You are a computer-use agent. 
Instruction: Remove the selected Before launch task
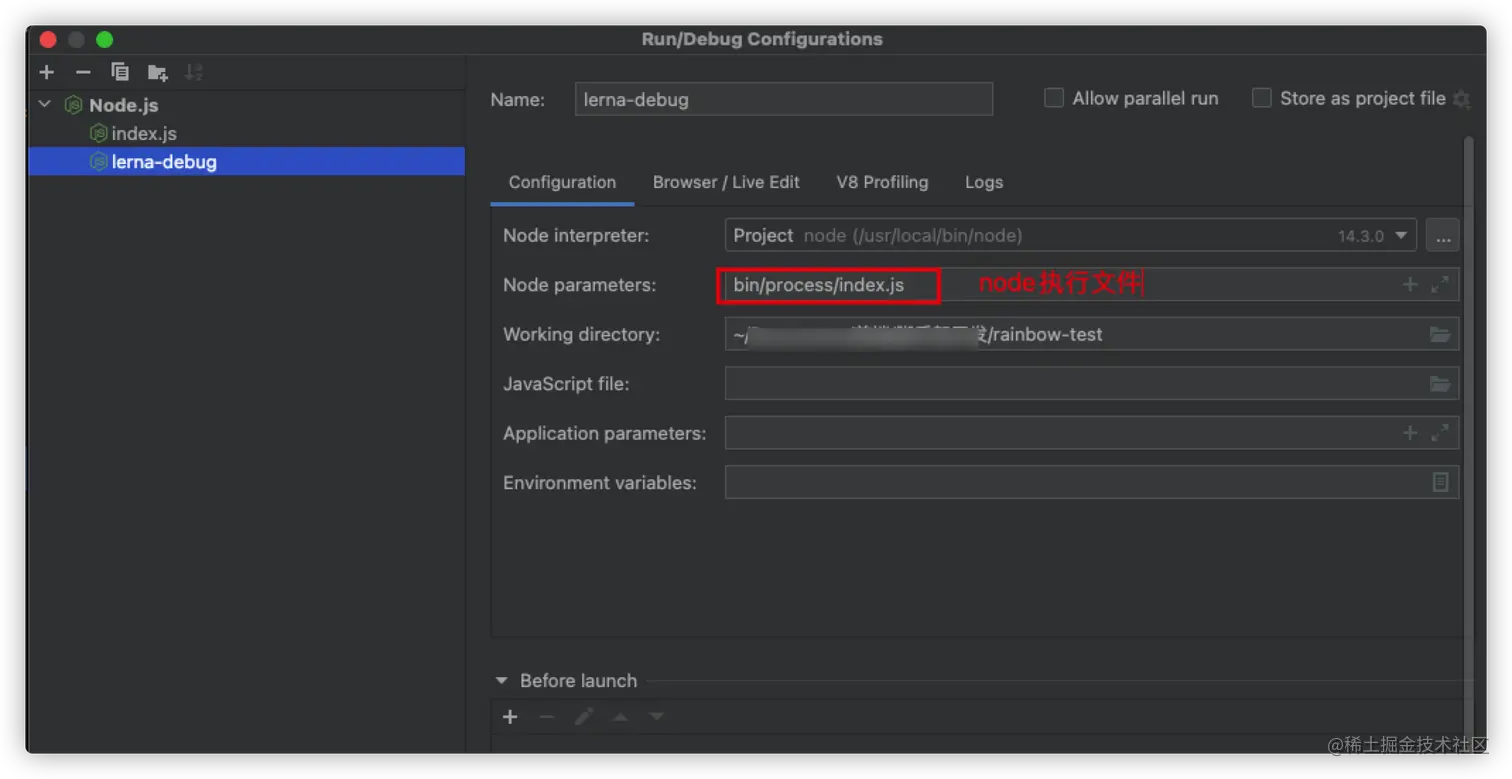[547, 717]
